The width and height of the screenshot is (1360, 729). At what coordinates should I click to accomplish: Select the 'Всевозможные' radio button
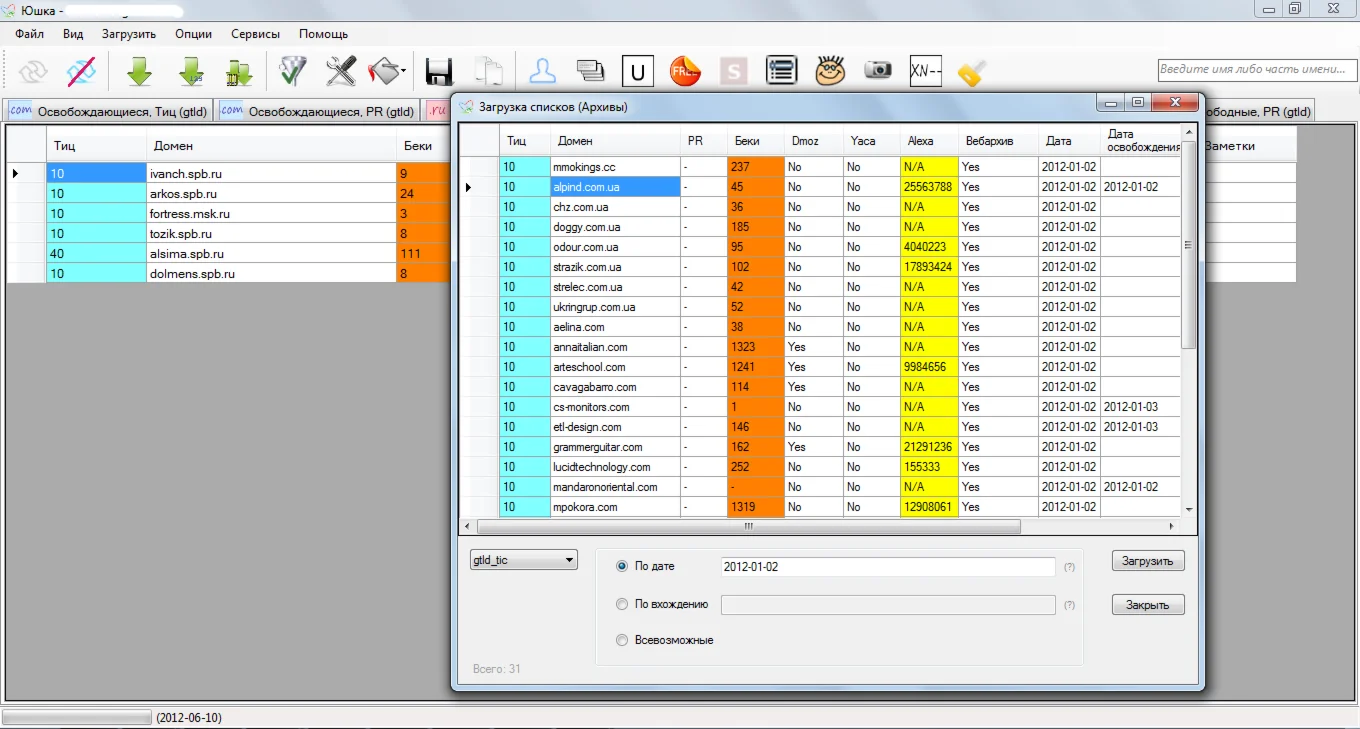(622, 640)
